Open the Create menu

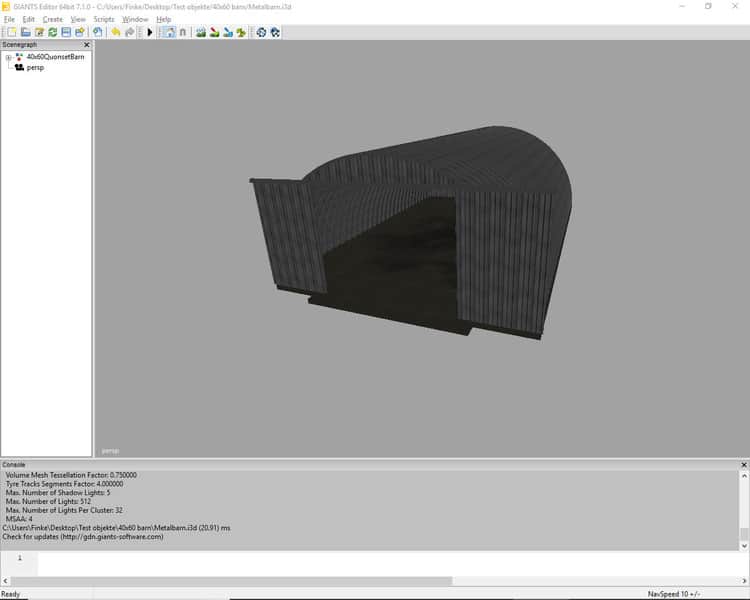(52, 19)
